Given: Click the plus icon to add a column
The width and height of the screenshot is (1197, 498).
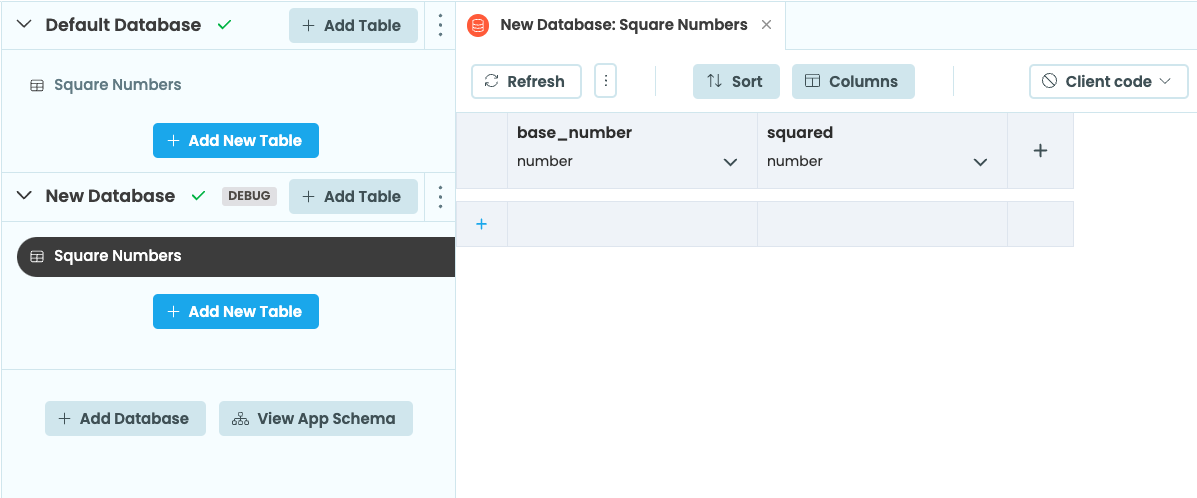Looking at the screenshot, I should point(1040,151).
